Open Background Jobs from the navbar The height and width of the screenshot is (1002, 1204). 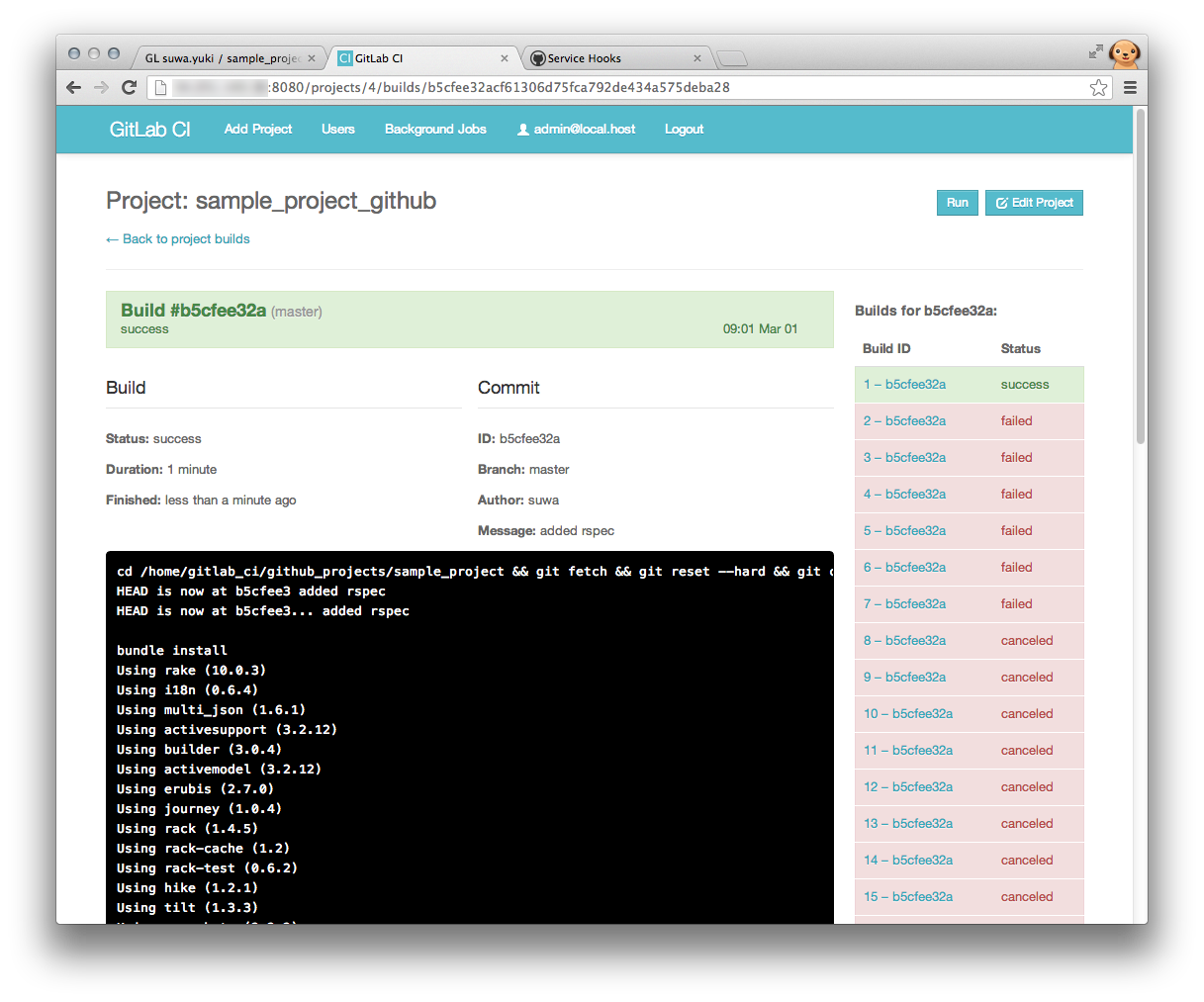click(435, 129)
